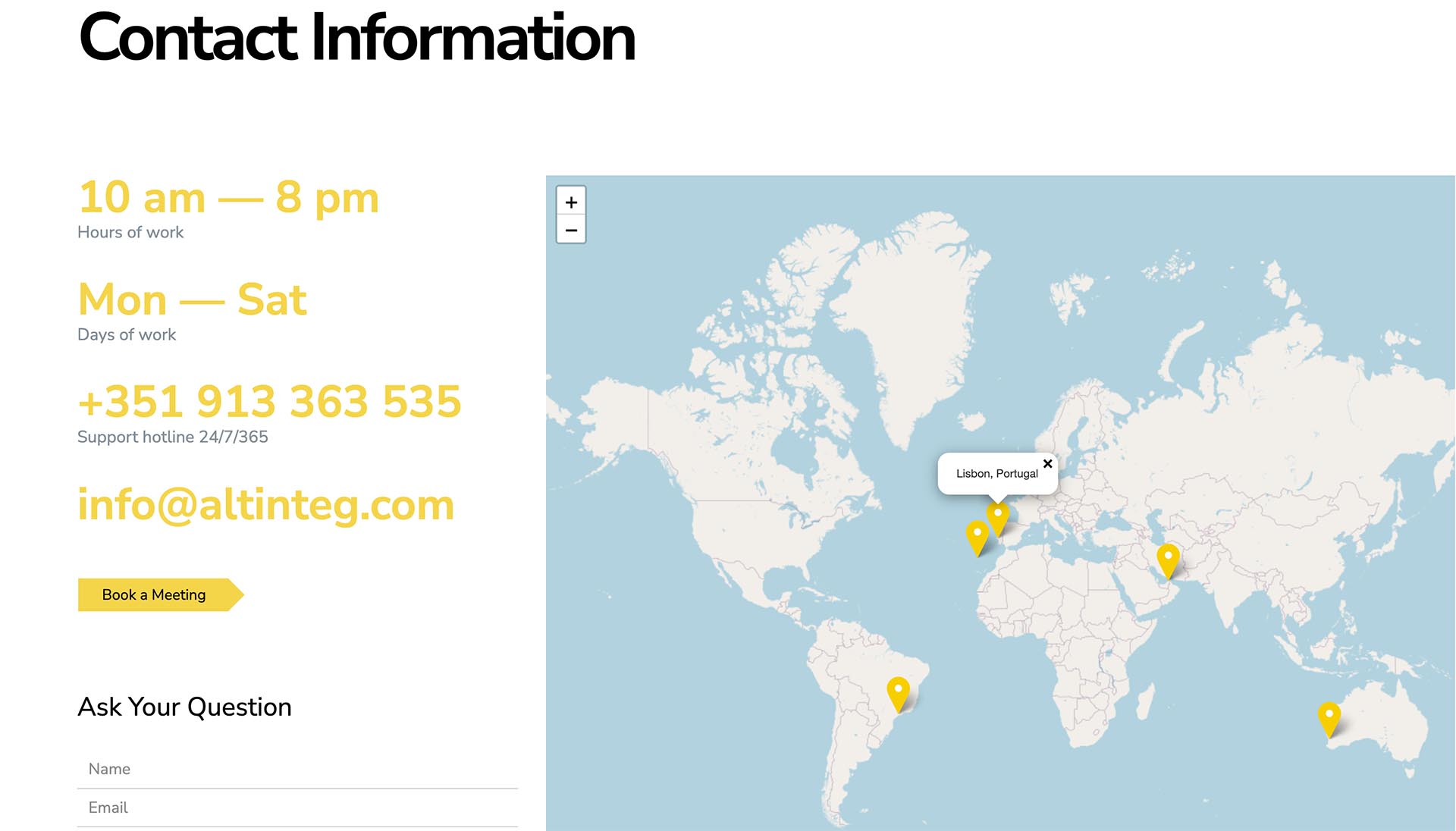Click the 'Mon — Sat' days text
This screenshot has height=831, width=1456.
(x=193, y=299)
